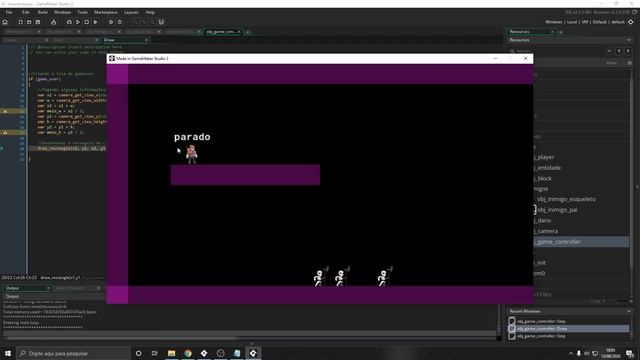
Task: Select the block object in resource tree
Action: pyautogui.click(x=543, y=178)
